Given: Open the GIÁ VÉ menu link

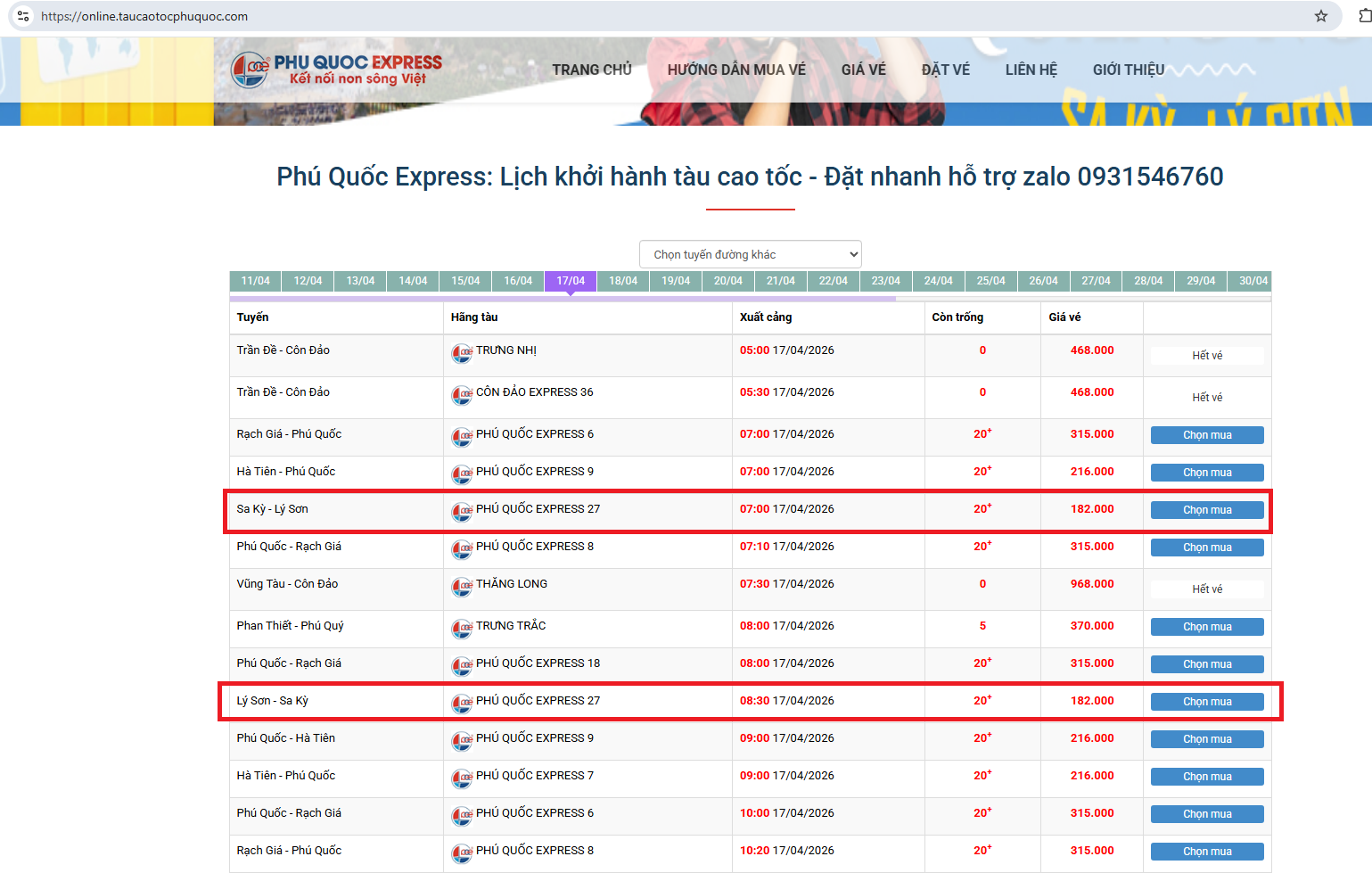Looking at the screenshot, I should coord(863,70).
